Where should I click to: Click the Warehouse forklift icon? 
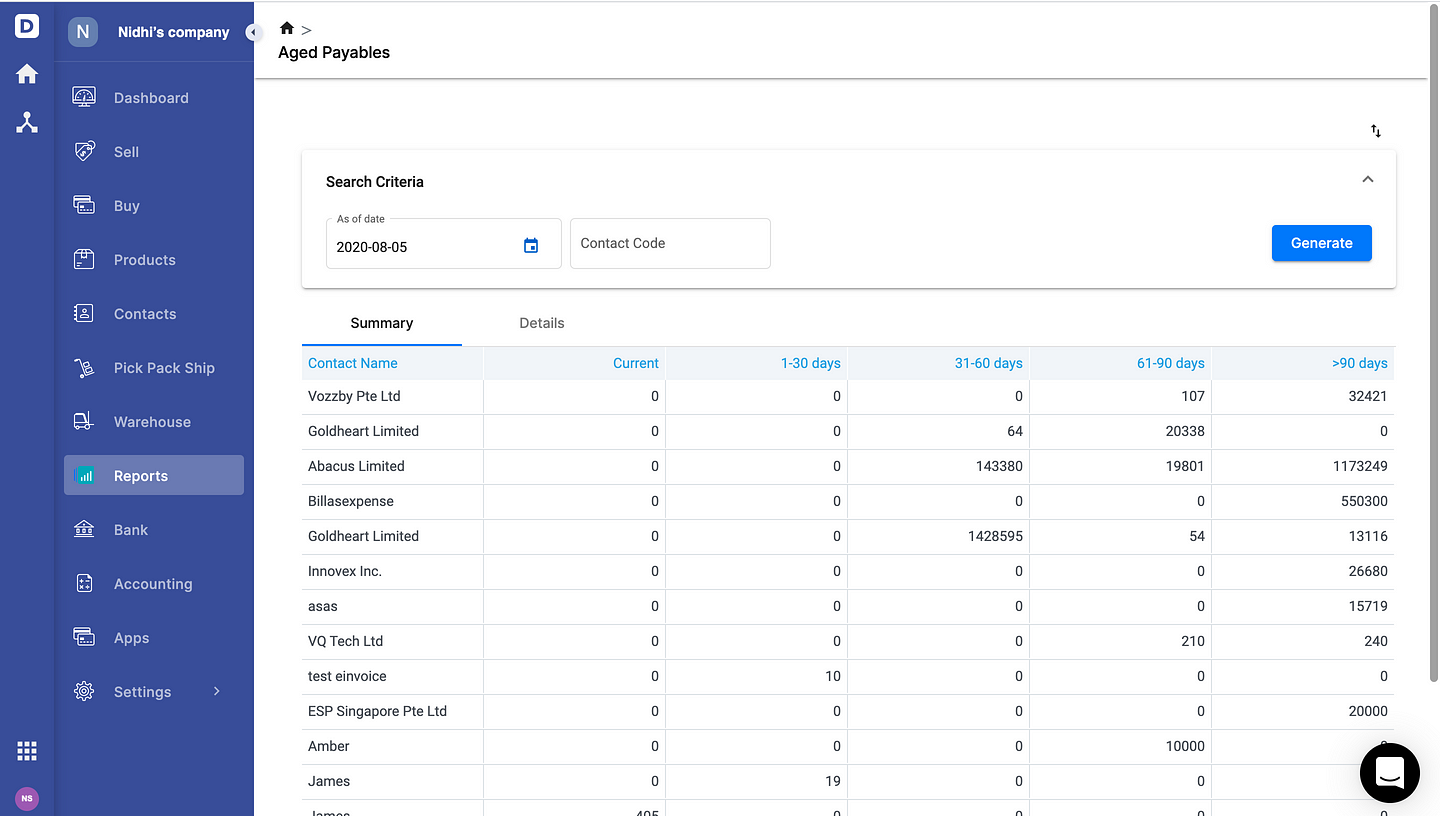pos(84,422)
